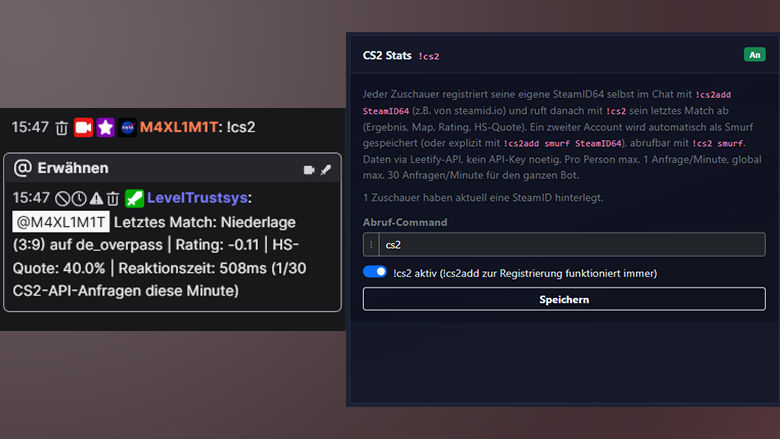Click the highlighted @M4XL1M1T mention

[x=61, y=222]
